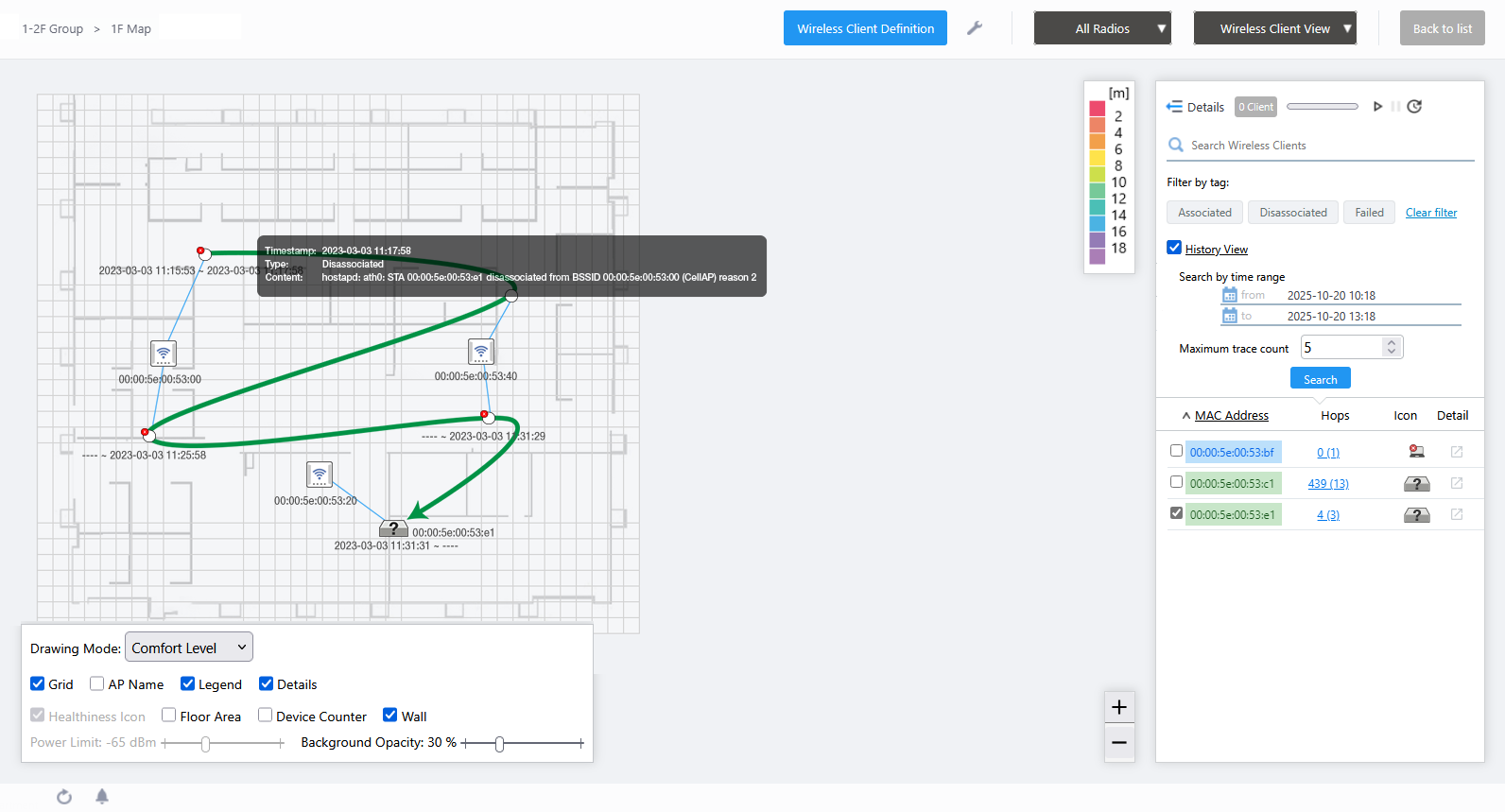Toggle the Grid checkbox
The height and width of the screenshot is (812, 1505).
[38, 683]
